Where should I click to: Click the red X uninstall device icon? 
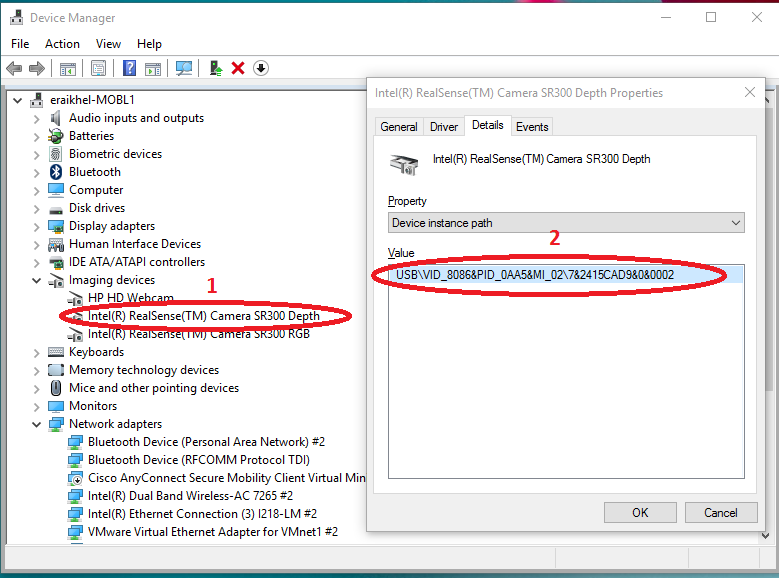click(x=238, y=68)
